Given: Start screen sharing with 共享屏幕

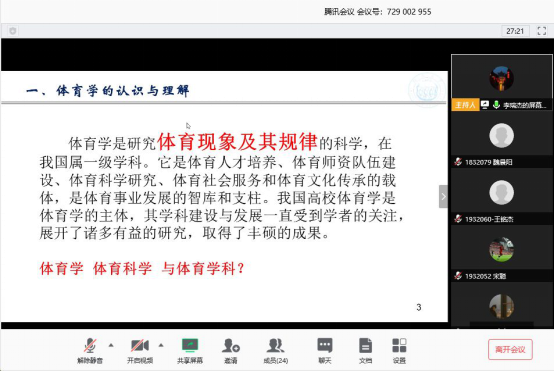Looking at the screenshot, I should 190,350.
